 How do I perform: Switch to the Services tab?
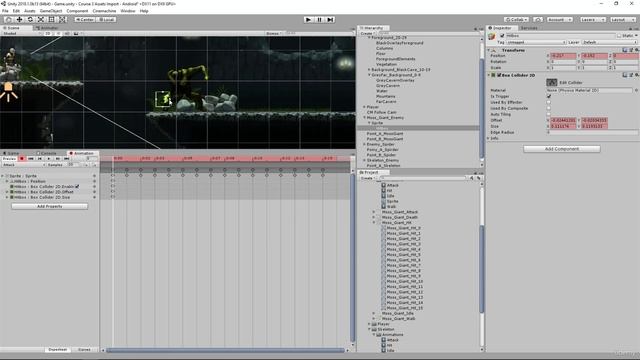pyautogui.click(x=529, y=28)
